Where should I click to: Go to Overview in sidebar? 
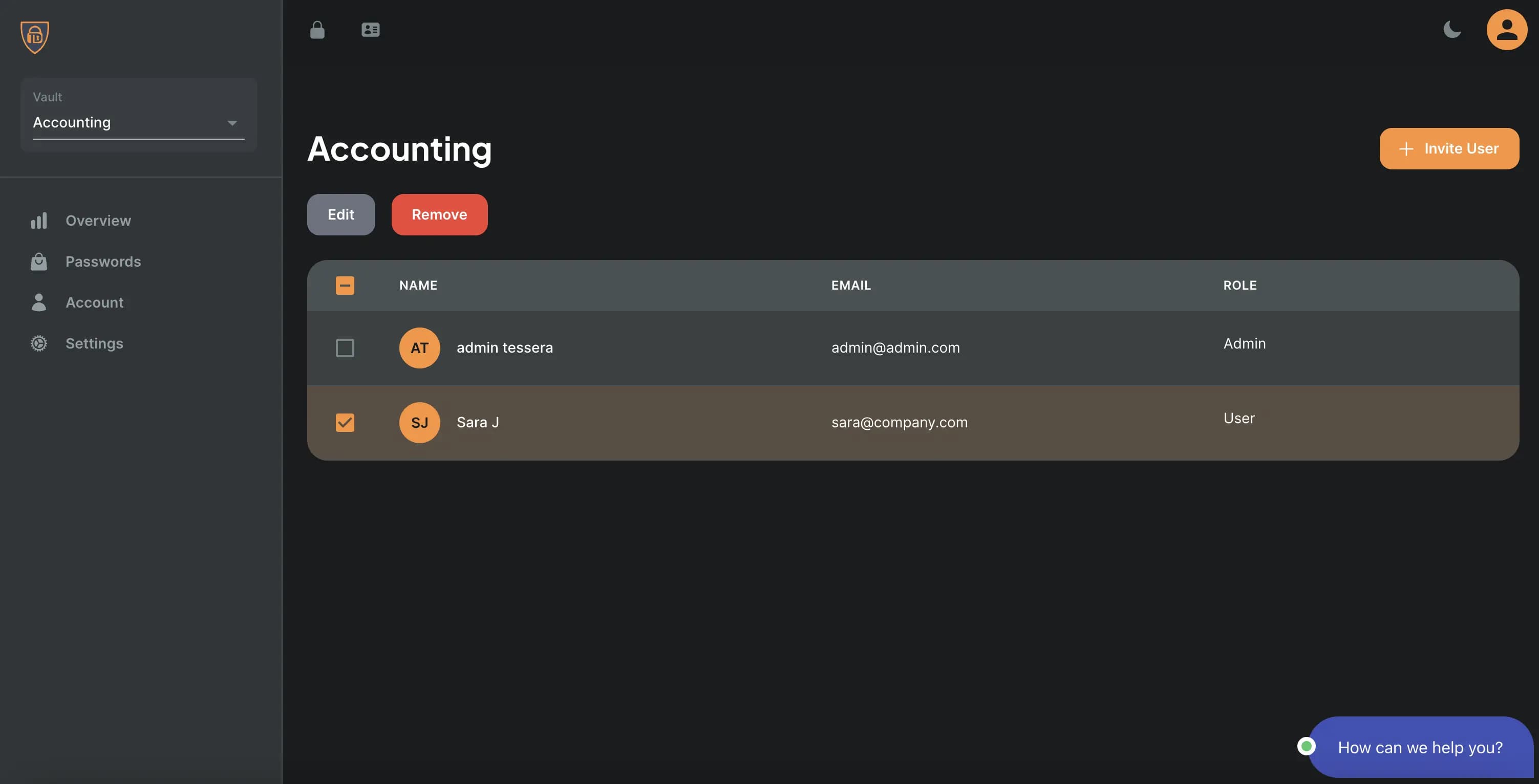click(x=98, y=221)
